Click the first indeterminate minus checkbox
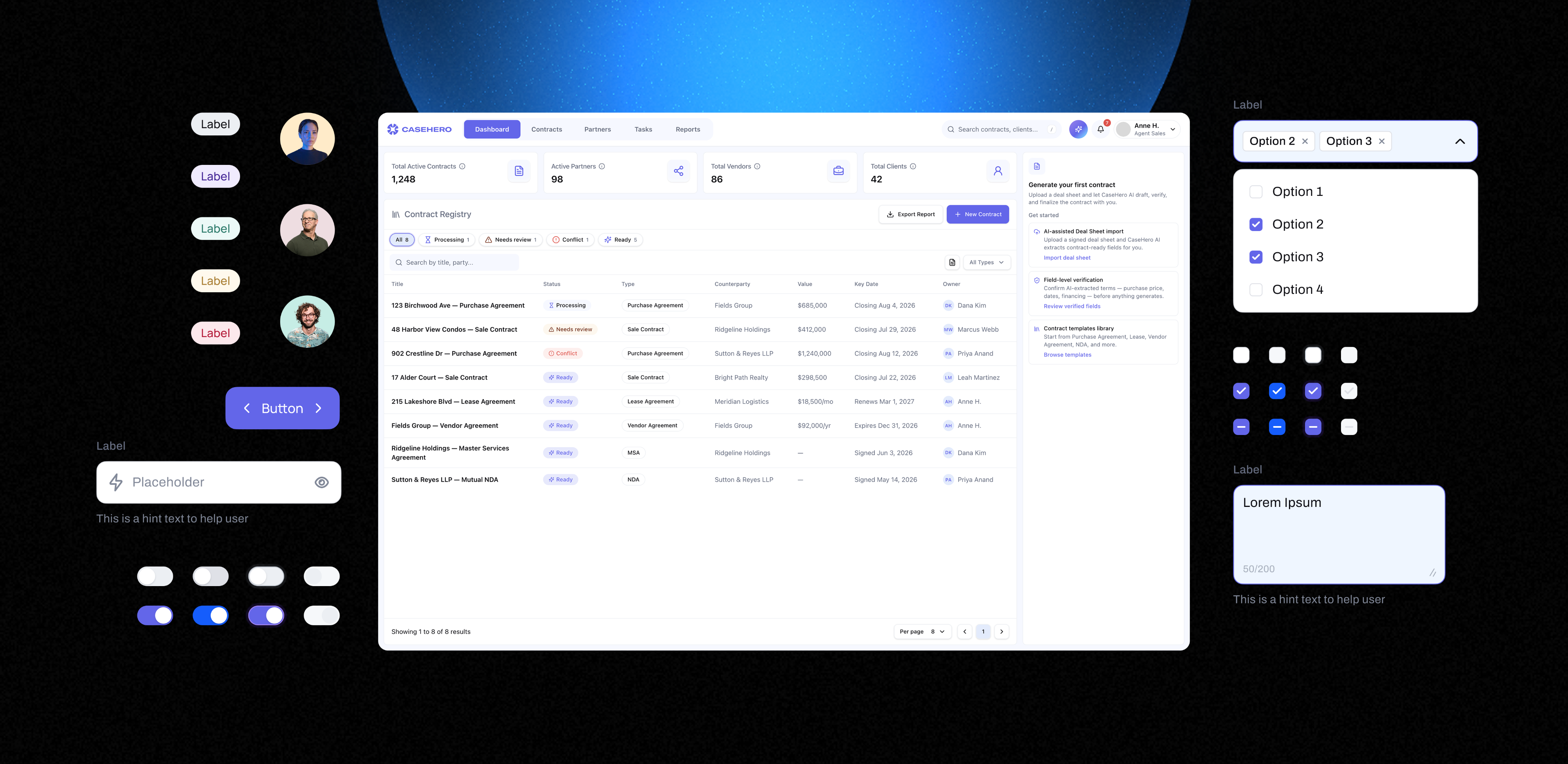Viewport: 1568px width, 764px height. [1241, 427]
